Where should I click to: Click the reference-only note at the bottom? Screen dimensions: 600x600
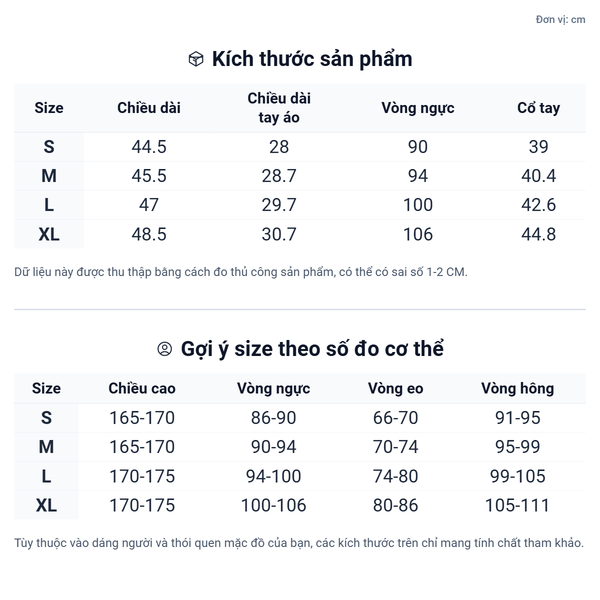pyautogui.click(x=299, y=543)
